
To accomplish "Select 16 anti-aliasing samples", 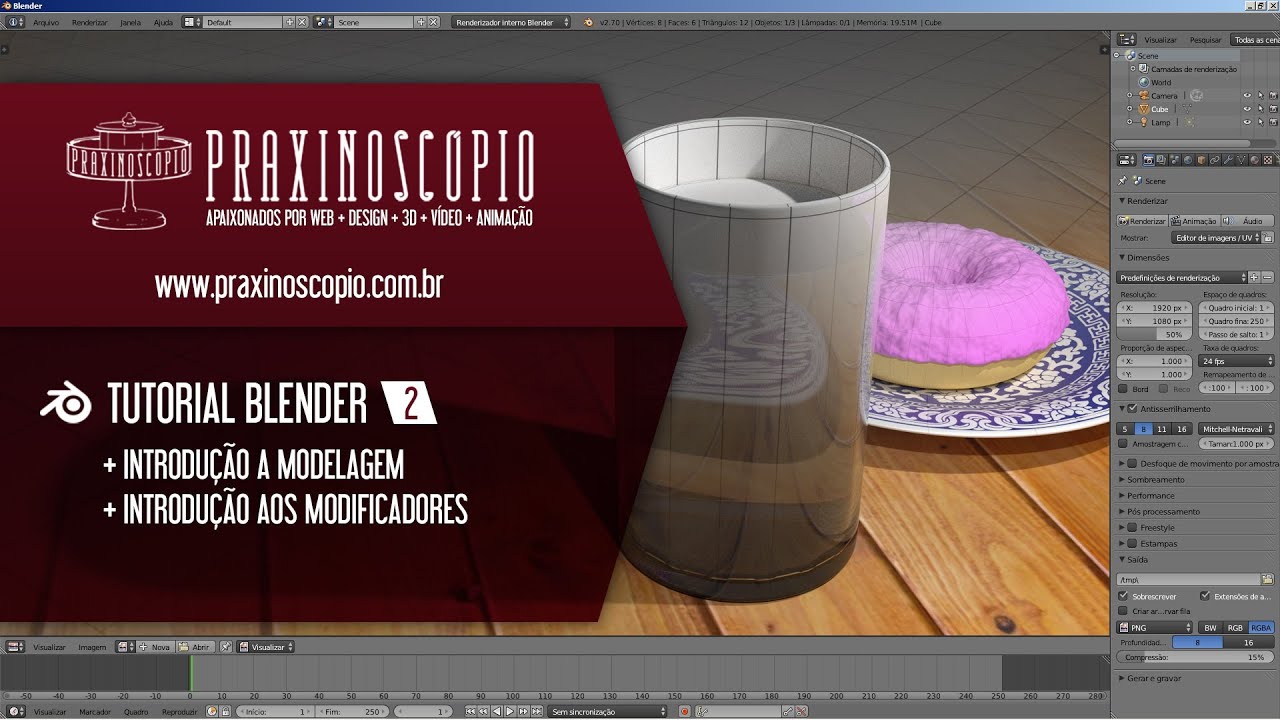I will pyautogui.click(x=1181, y=429).
